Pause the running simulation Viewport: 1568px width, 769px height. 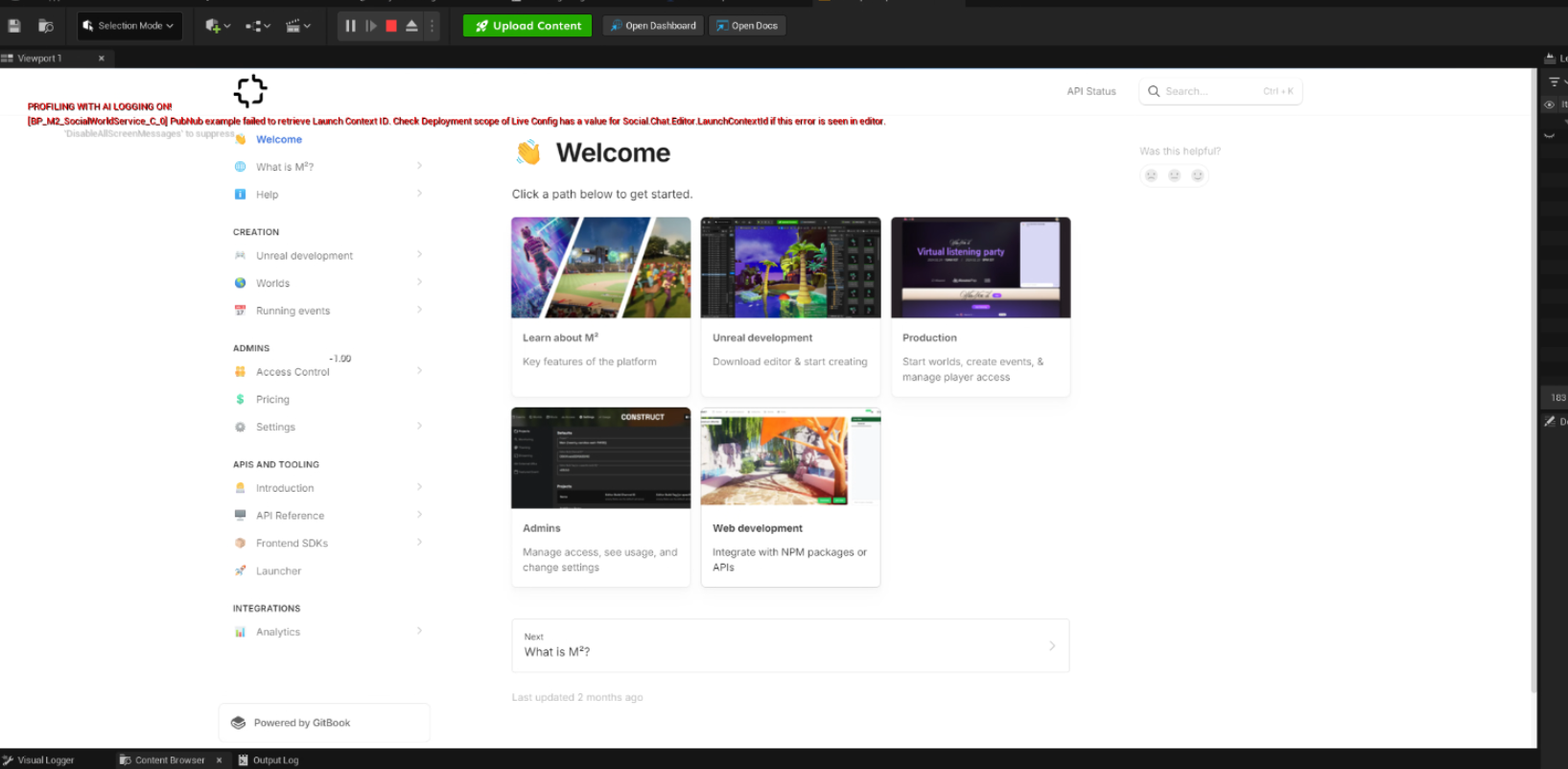(350, 26)
